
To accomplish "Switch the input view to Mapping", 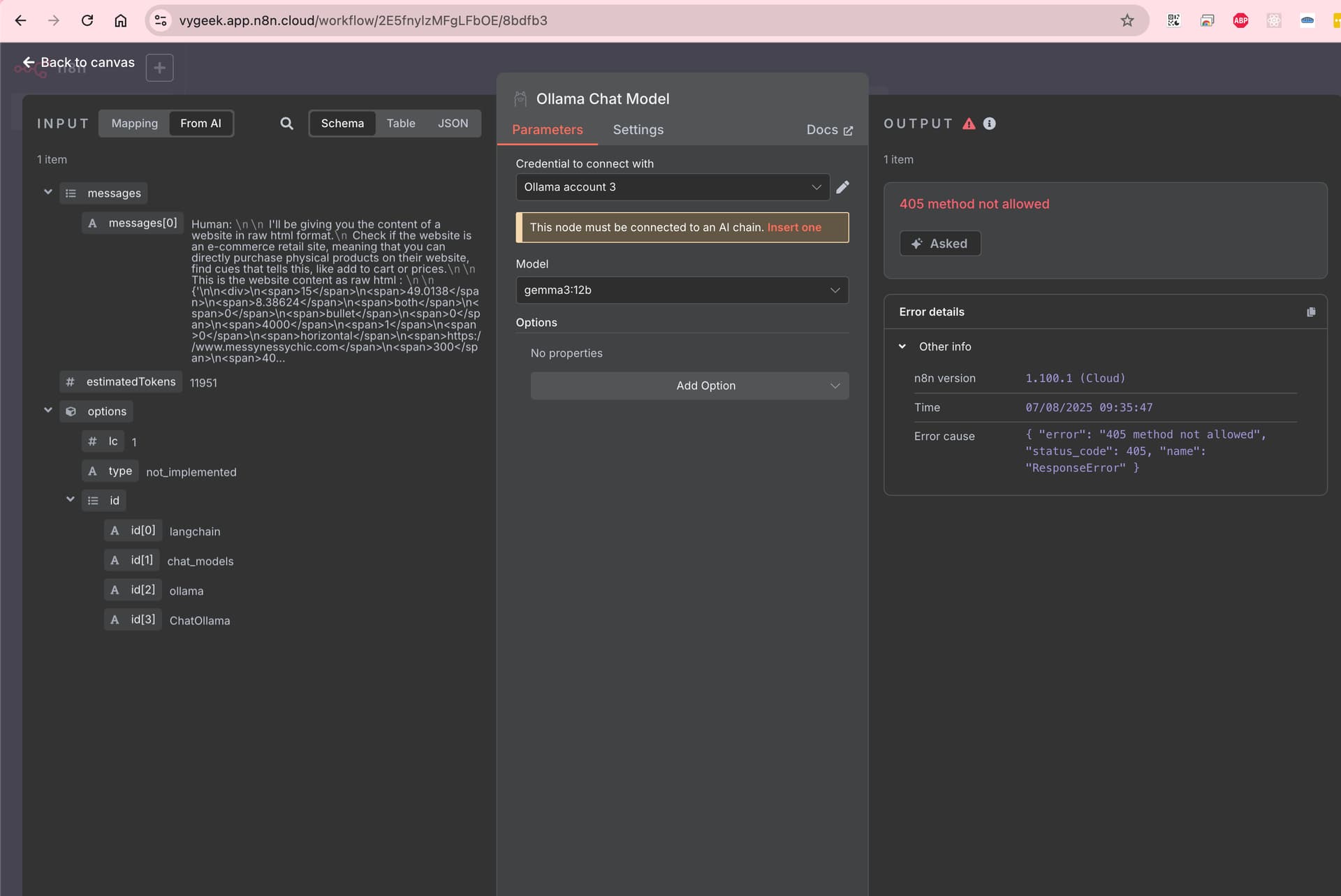I will (134, 124).
